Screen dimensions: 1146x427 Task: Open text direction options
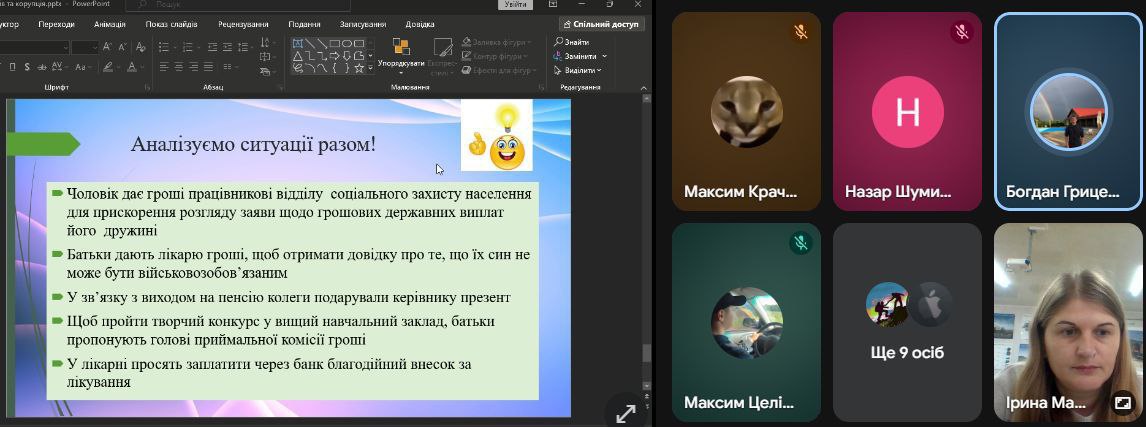pos(267,42)
